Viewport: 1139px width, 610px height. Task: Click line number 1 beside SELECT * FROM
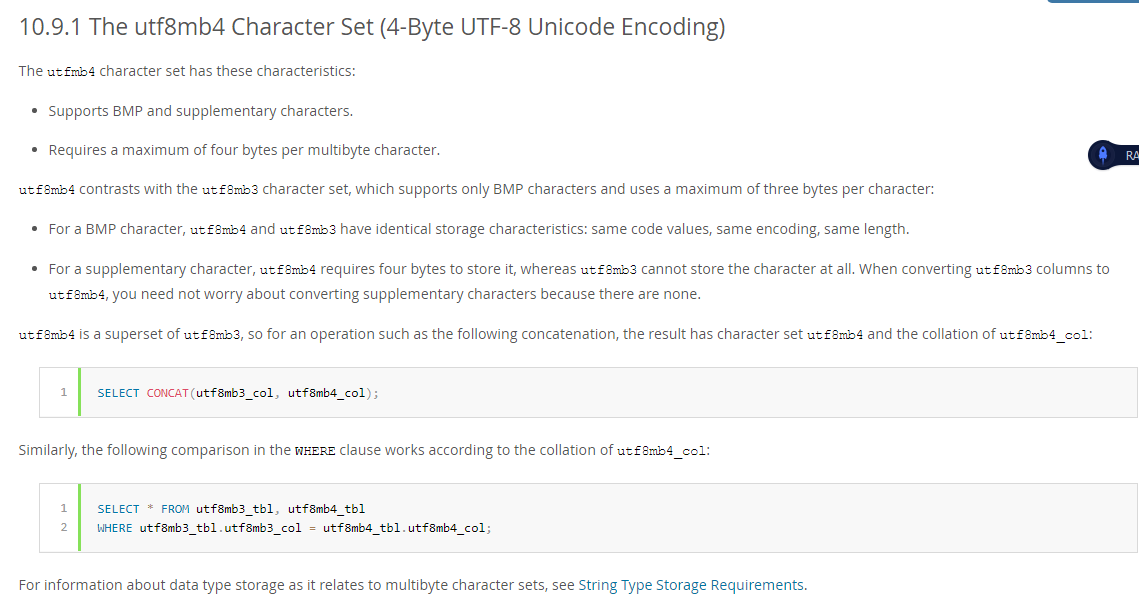click(x=63, y=508)
